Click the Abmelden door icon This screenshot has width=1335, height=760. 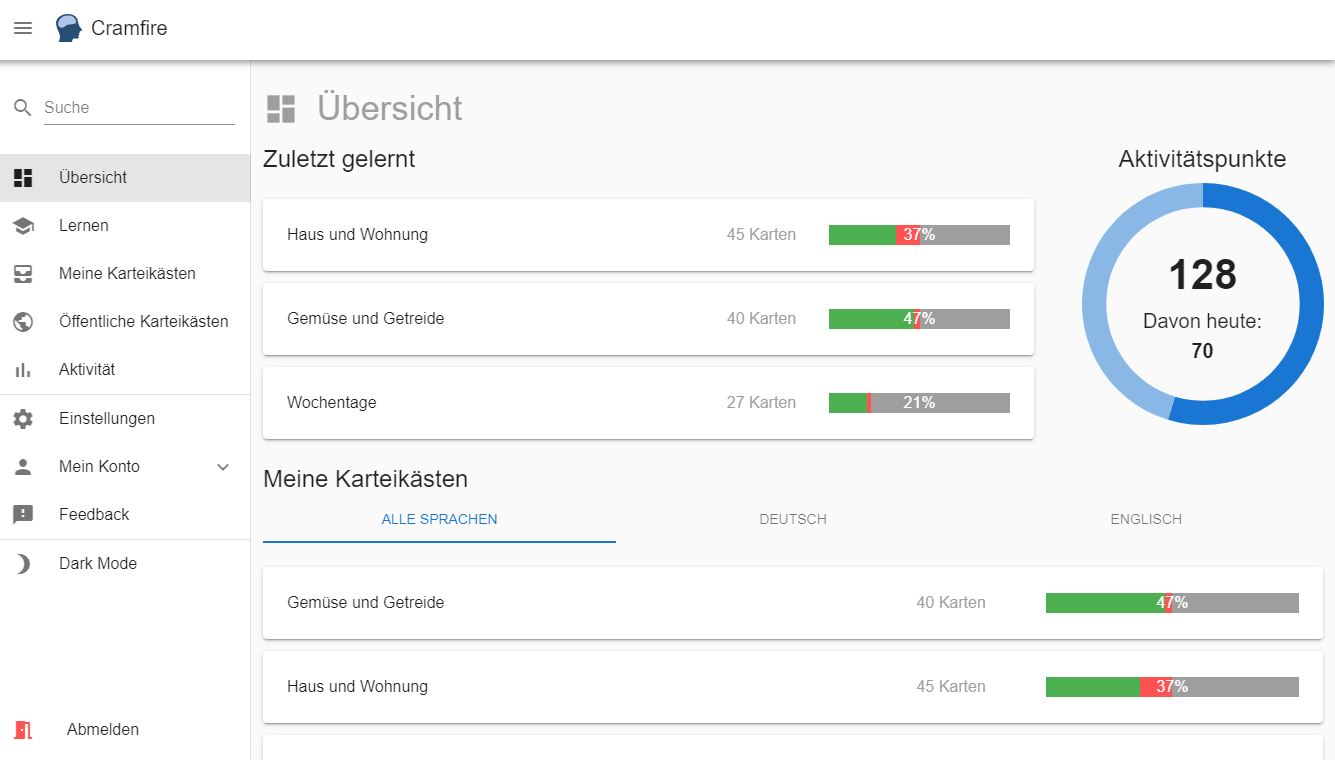[22, 729]
